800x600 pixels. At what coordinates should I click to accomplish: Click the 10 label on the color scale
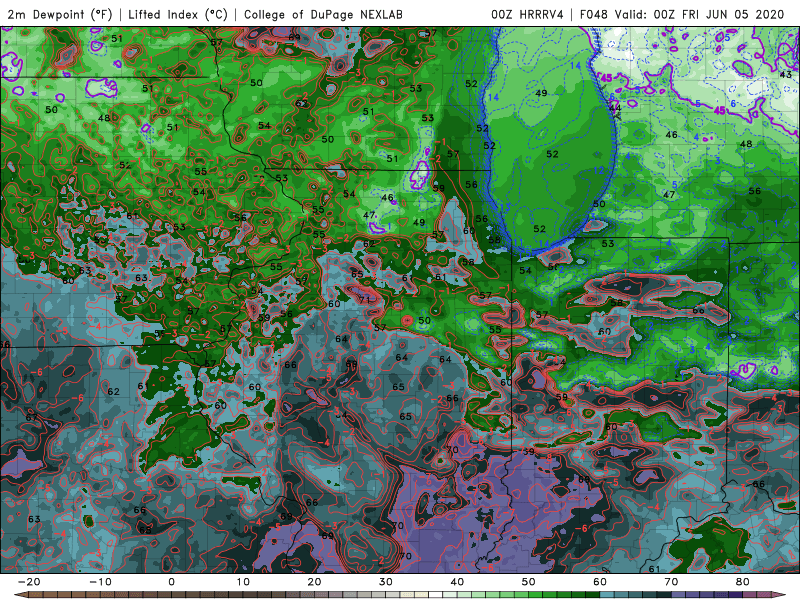point(243,582)
